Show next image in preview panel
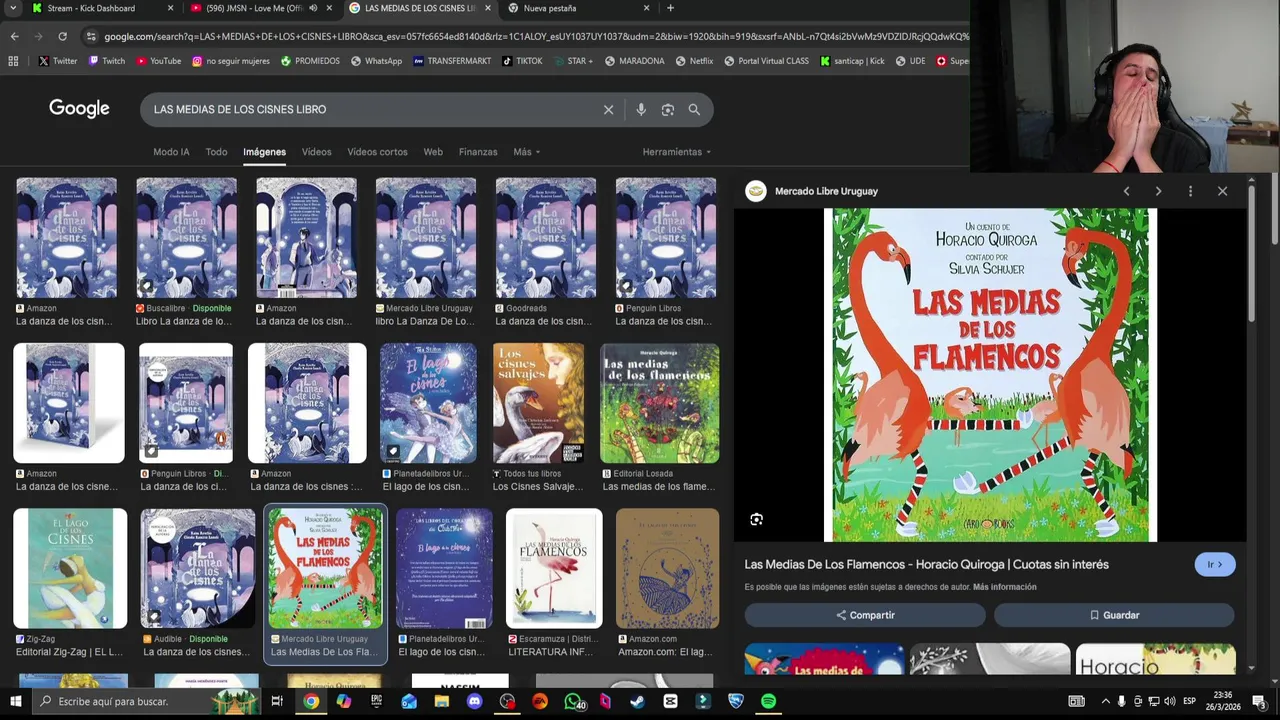1280x720 pixels. coord(1158,191)
